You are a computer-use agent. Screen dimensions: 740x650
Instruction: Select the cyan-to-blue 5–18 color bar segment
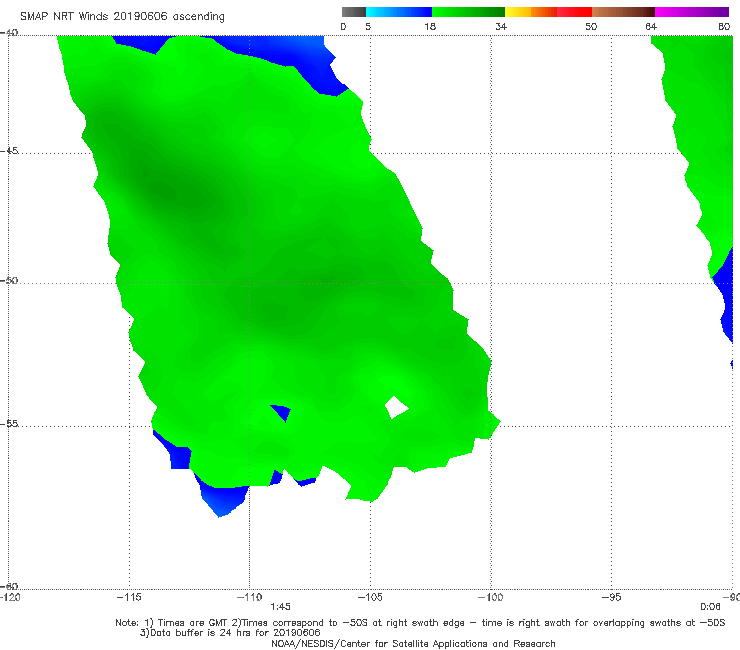[x=399, y=12]
